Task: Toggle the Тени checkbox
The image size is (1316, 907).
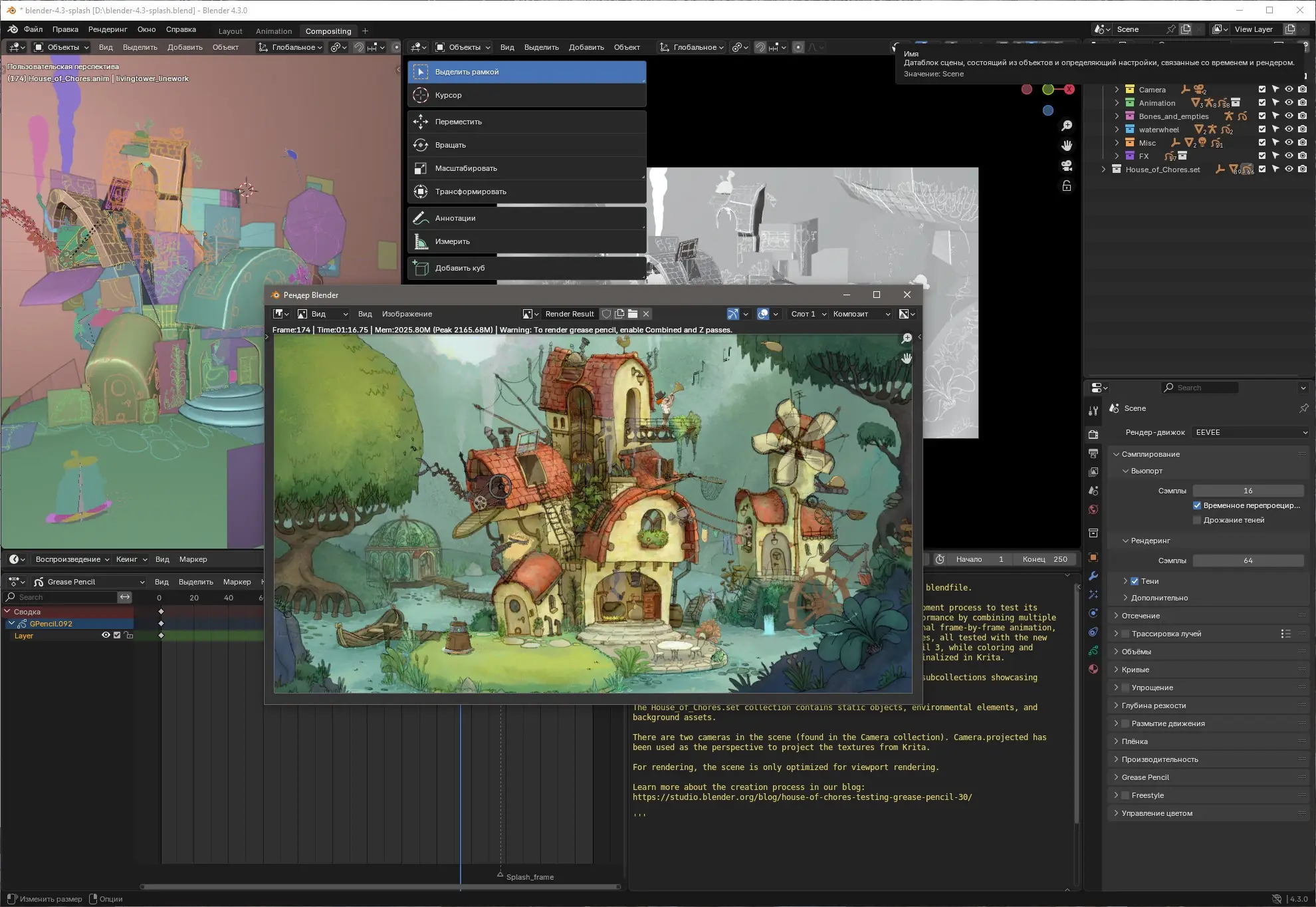Action: coord(1135,581)
